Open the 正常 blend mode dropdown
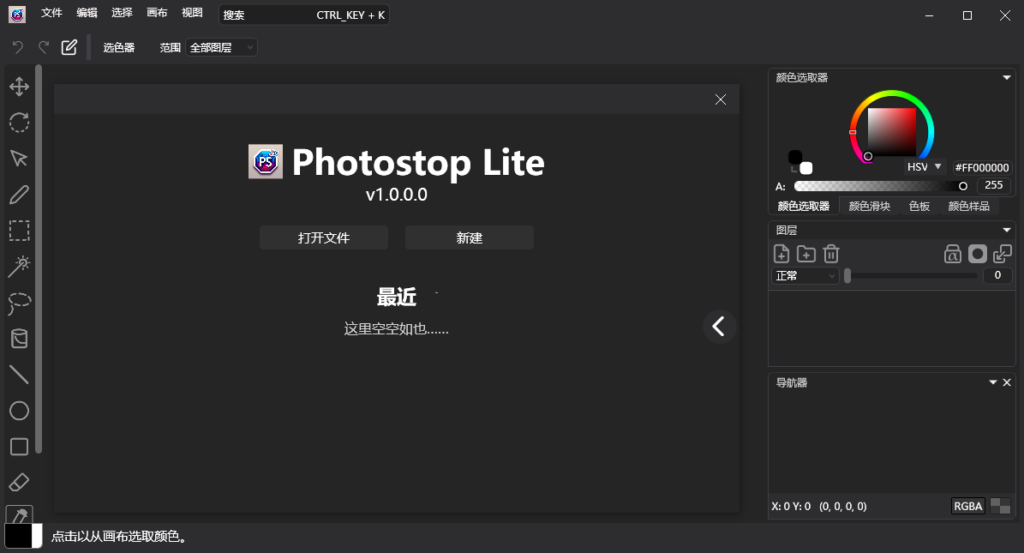The image size is (1024, 553). coord(805,276)
